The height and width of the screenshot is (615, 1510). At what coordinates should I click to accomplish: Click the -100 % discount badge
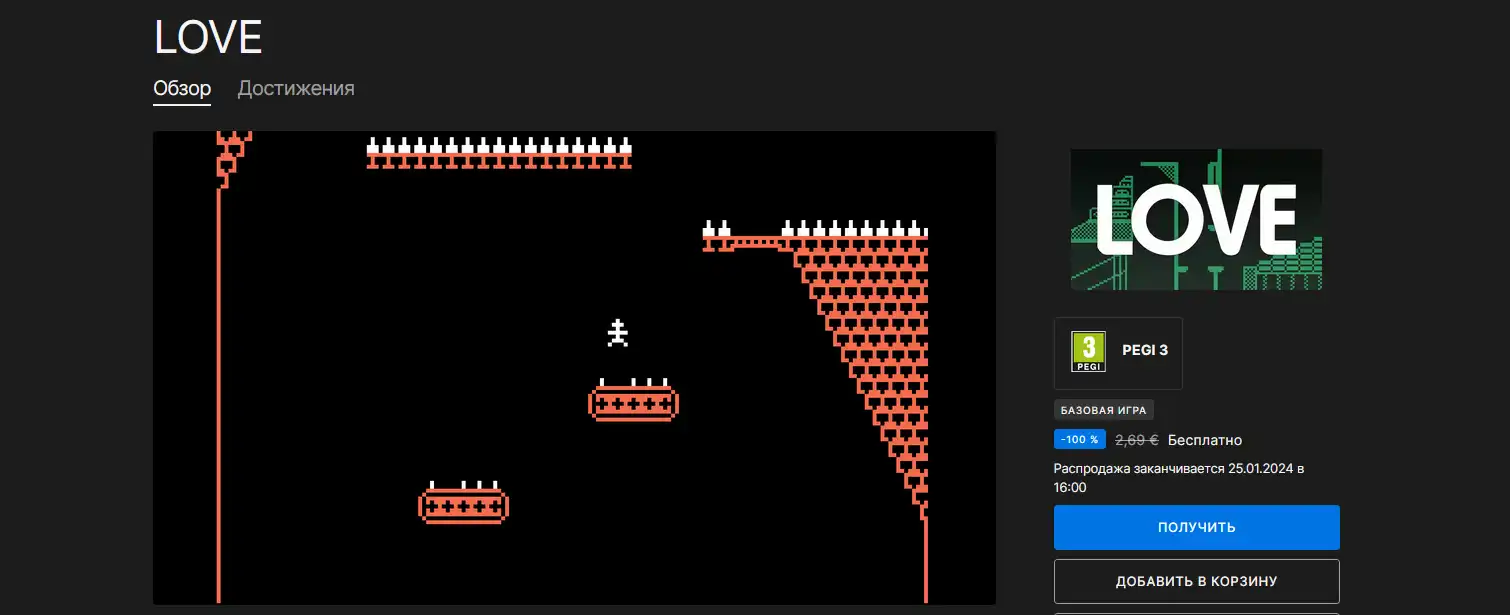1080,439
